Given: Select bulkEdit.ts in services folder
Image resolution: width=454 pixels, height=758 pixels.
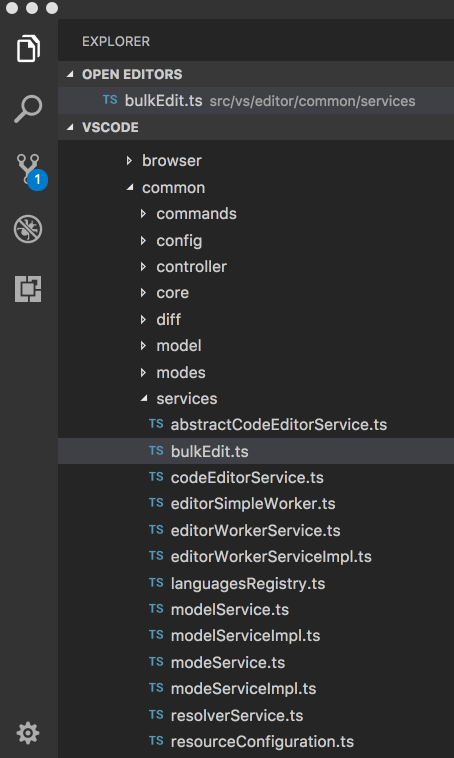Looking at the screenshot, I should 256,451.
